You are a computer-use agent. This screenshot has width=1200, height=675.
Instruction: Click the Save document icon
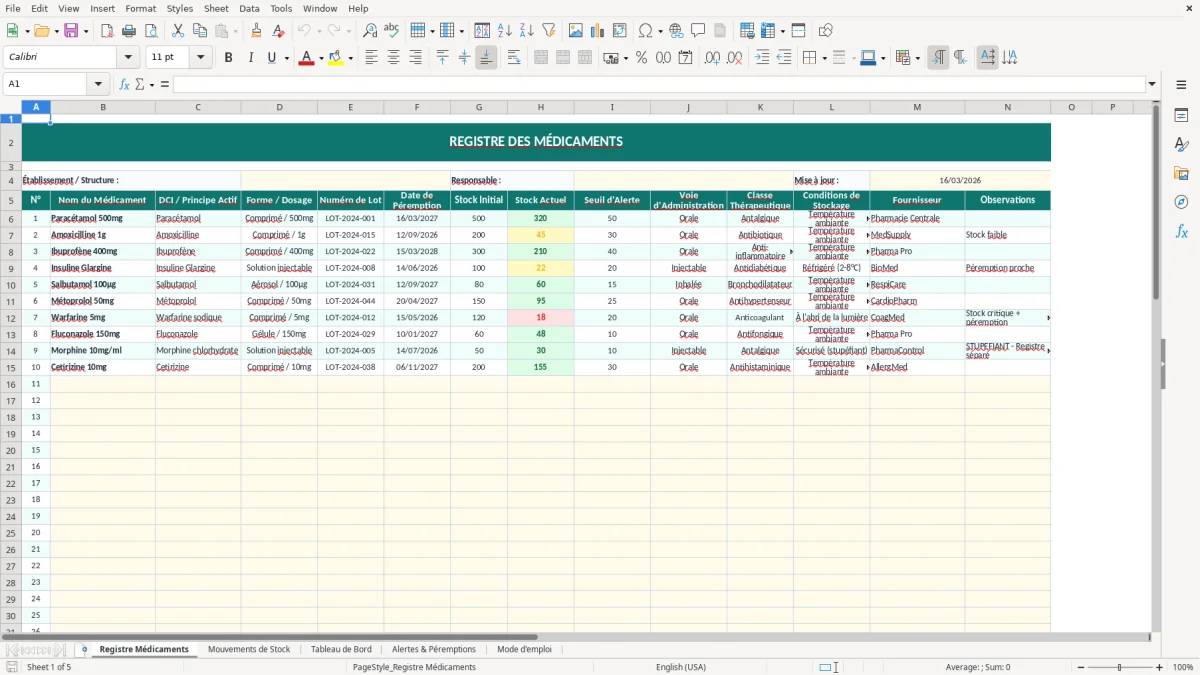click(71, 31)
